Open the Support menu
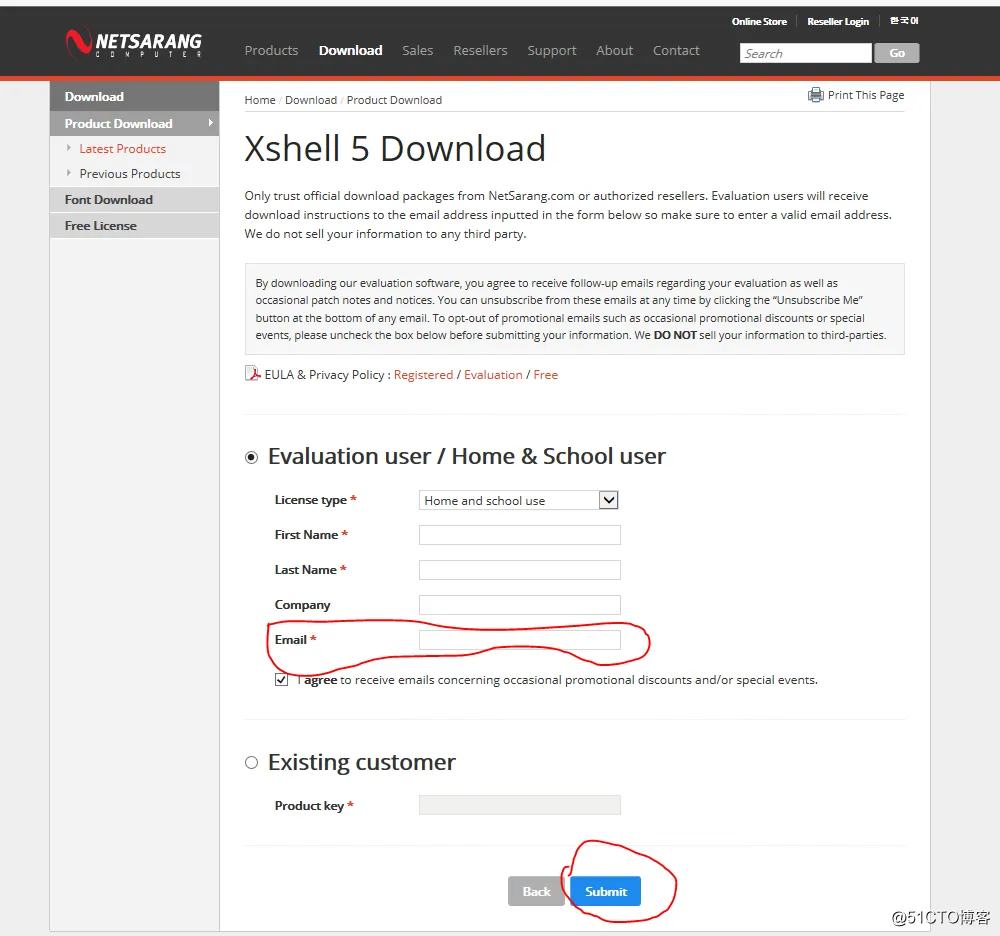The image size is (1000, 936). tap(552, 50)
